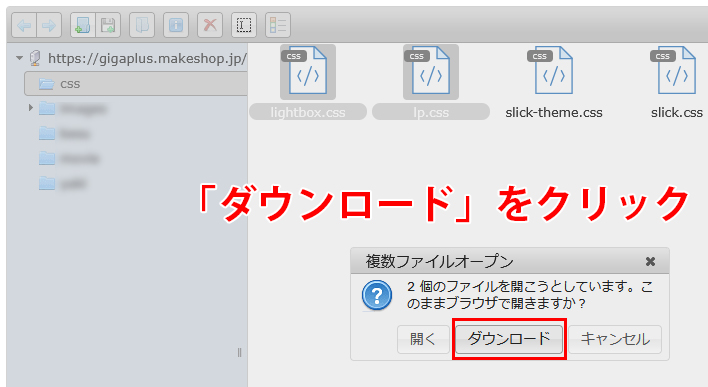The width and height of the screenshot is (708, 387).
Task: Click the list view toggle icon
Action: coord(278,25)
